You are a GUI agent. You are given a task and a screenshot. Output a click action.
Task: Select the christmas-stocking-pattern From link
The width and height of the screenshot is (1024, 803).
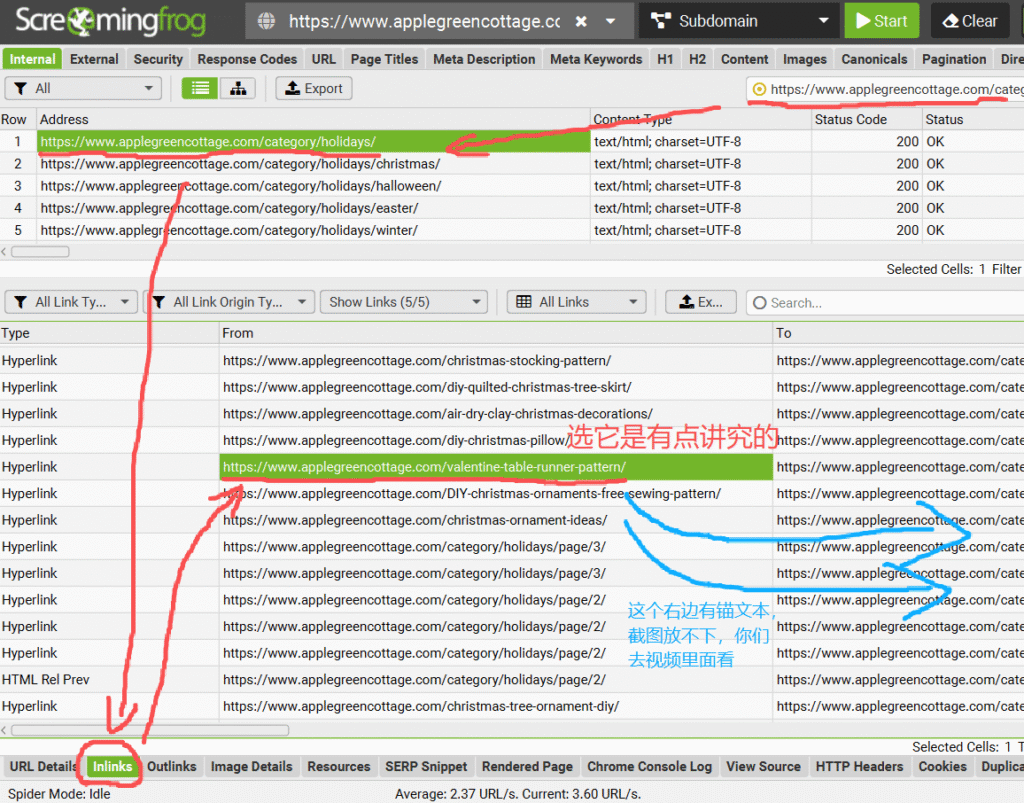pyautogui.click(x=417, y=360)
